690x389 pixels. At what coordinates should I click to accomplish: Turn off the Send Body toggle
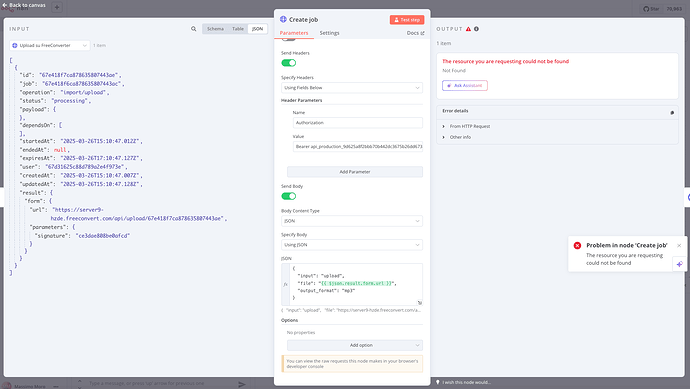click(289, 196)
